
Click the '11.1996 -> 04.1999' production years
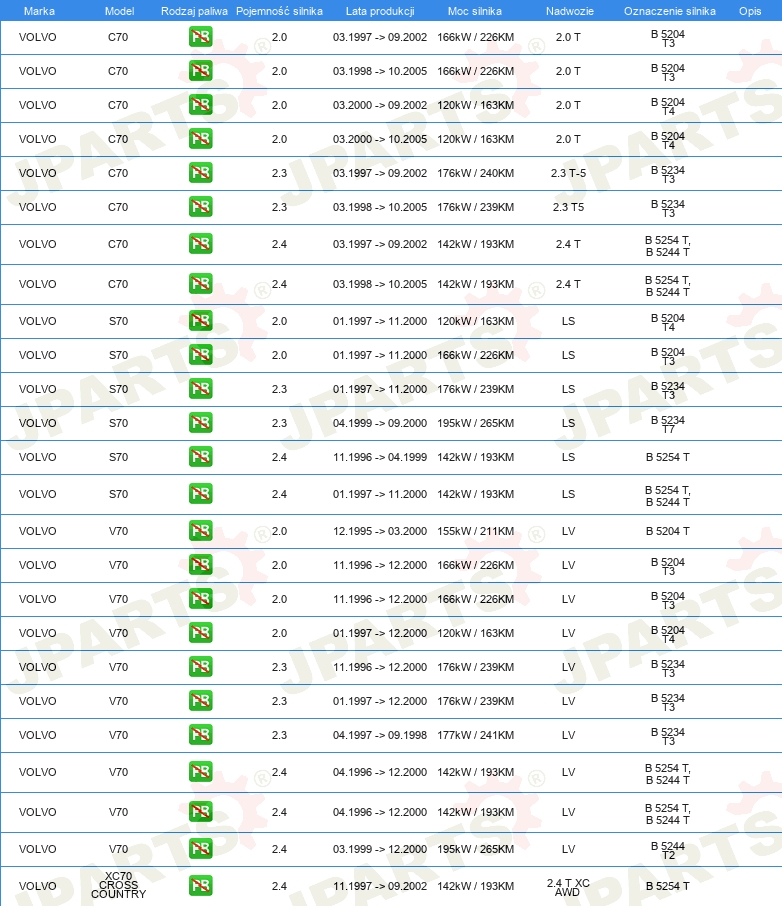tap(380, 457)
